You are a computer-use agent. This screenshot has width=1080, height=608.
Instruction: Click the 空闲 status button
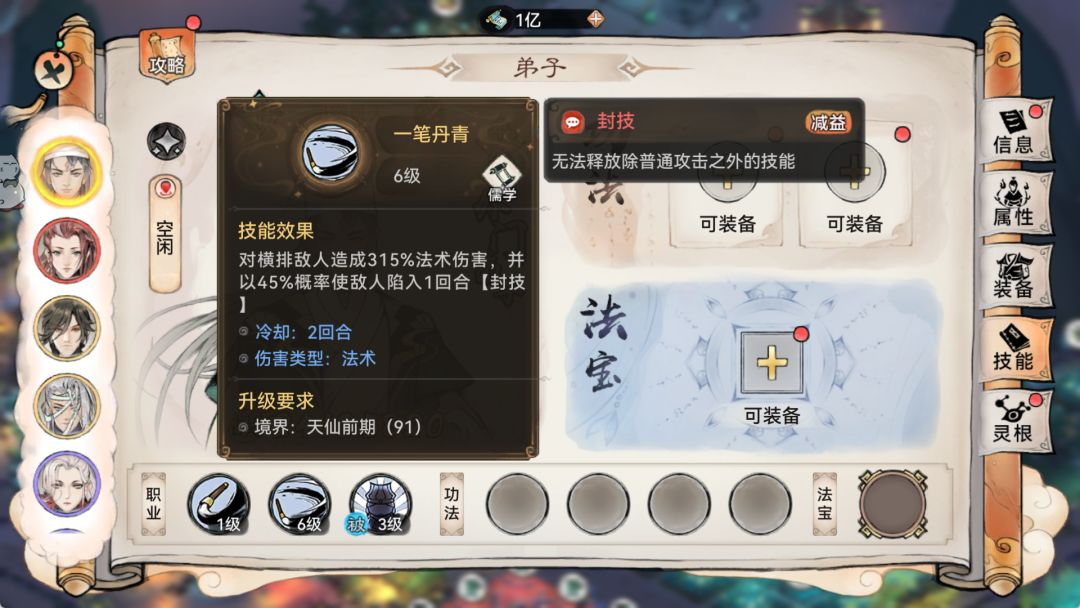(165, 234)
